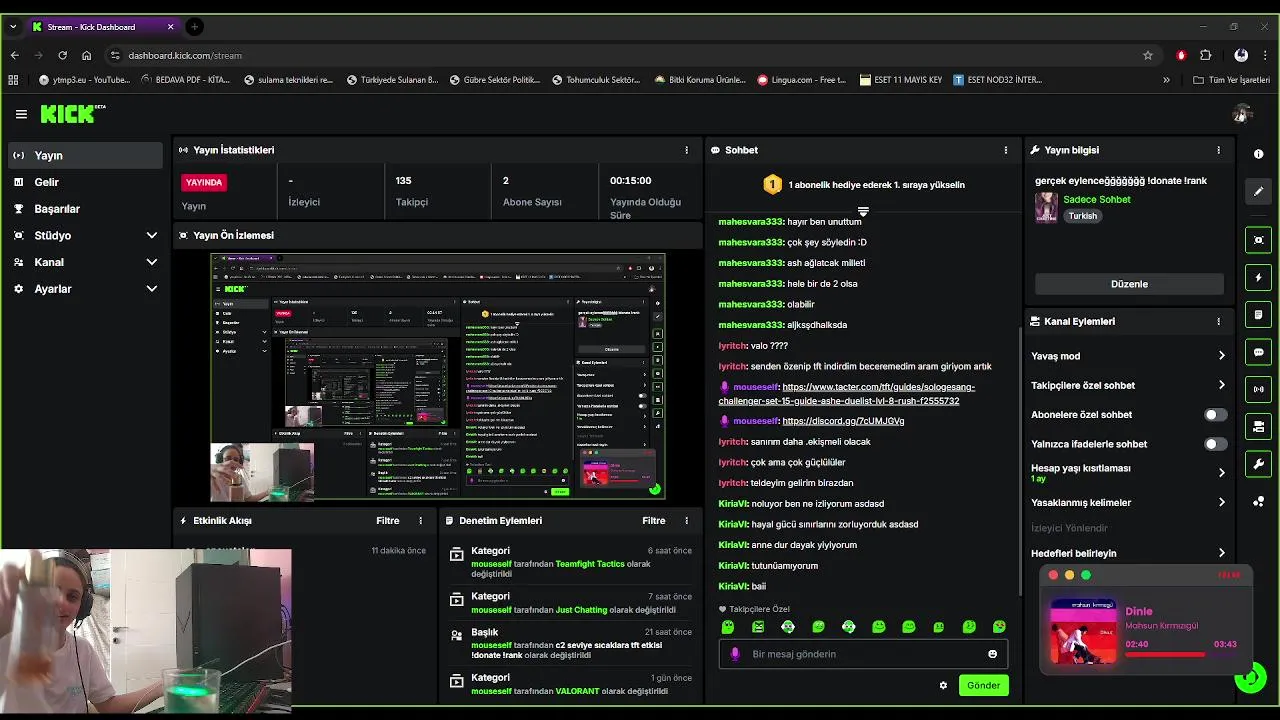This screenshot has width=1280, height=720.
Task: Click the stream preview video thumbnail
Action: (x=438, y=377)
